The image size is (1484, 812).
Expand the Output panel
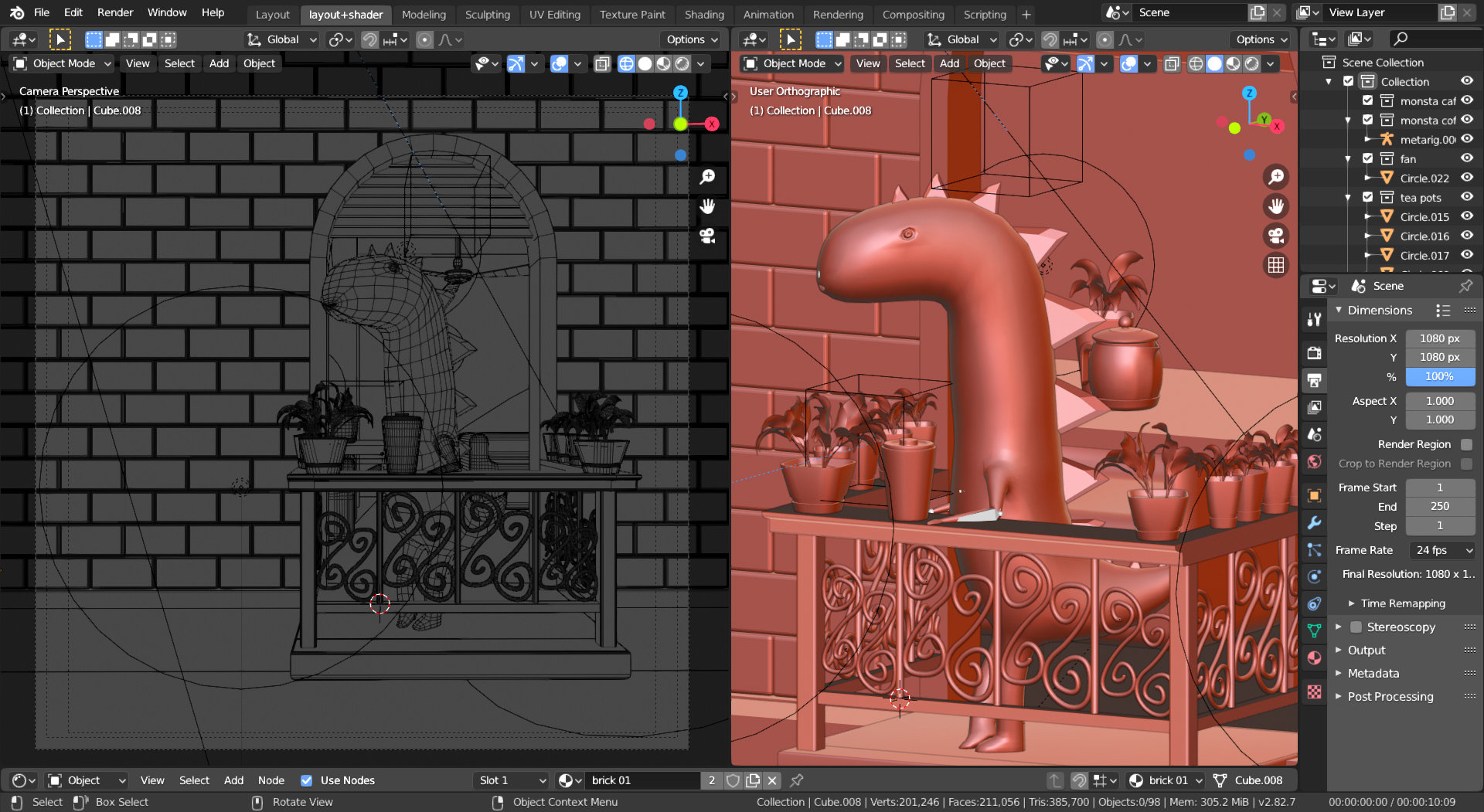(1367, 651)
